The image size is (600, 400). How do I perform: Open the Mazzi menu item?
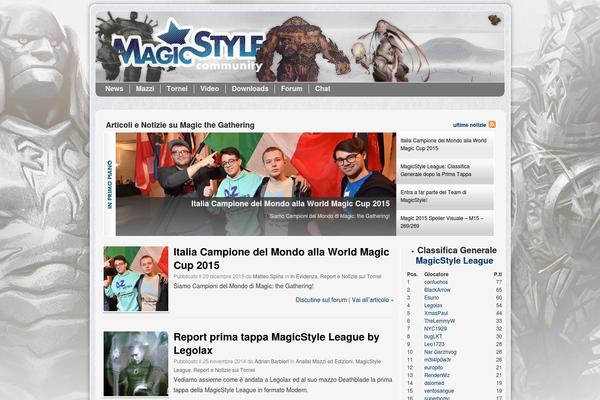pyautogui.click(x=145, y=89)
